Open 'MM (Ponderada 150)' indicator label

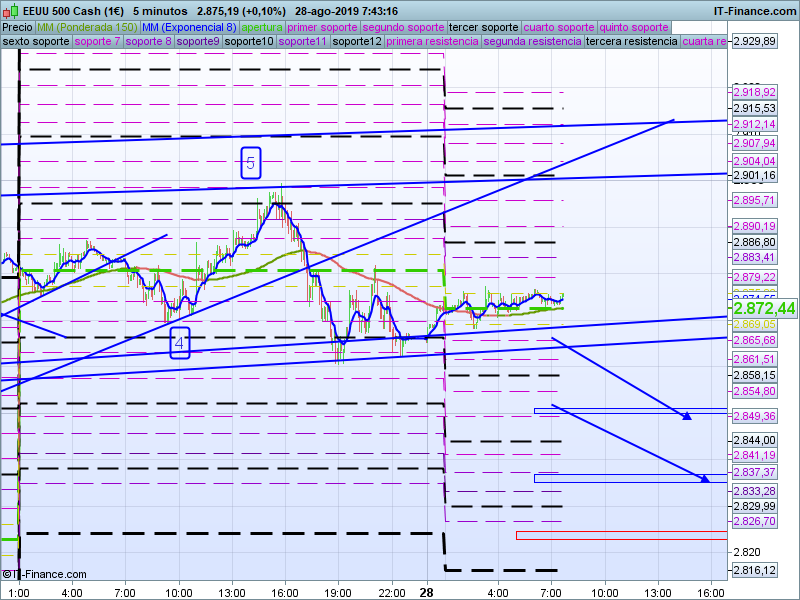click(87, 27)
